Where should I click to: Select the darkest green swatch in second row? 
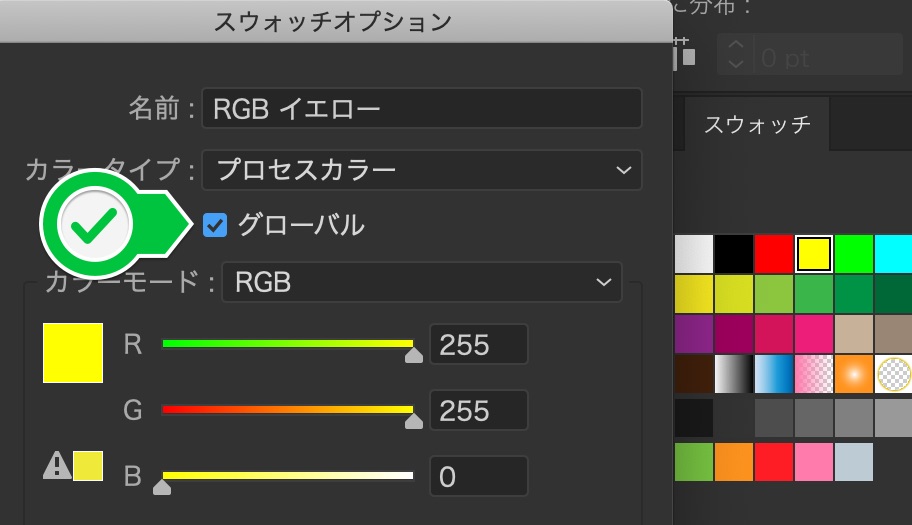(893, 294)
